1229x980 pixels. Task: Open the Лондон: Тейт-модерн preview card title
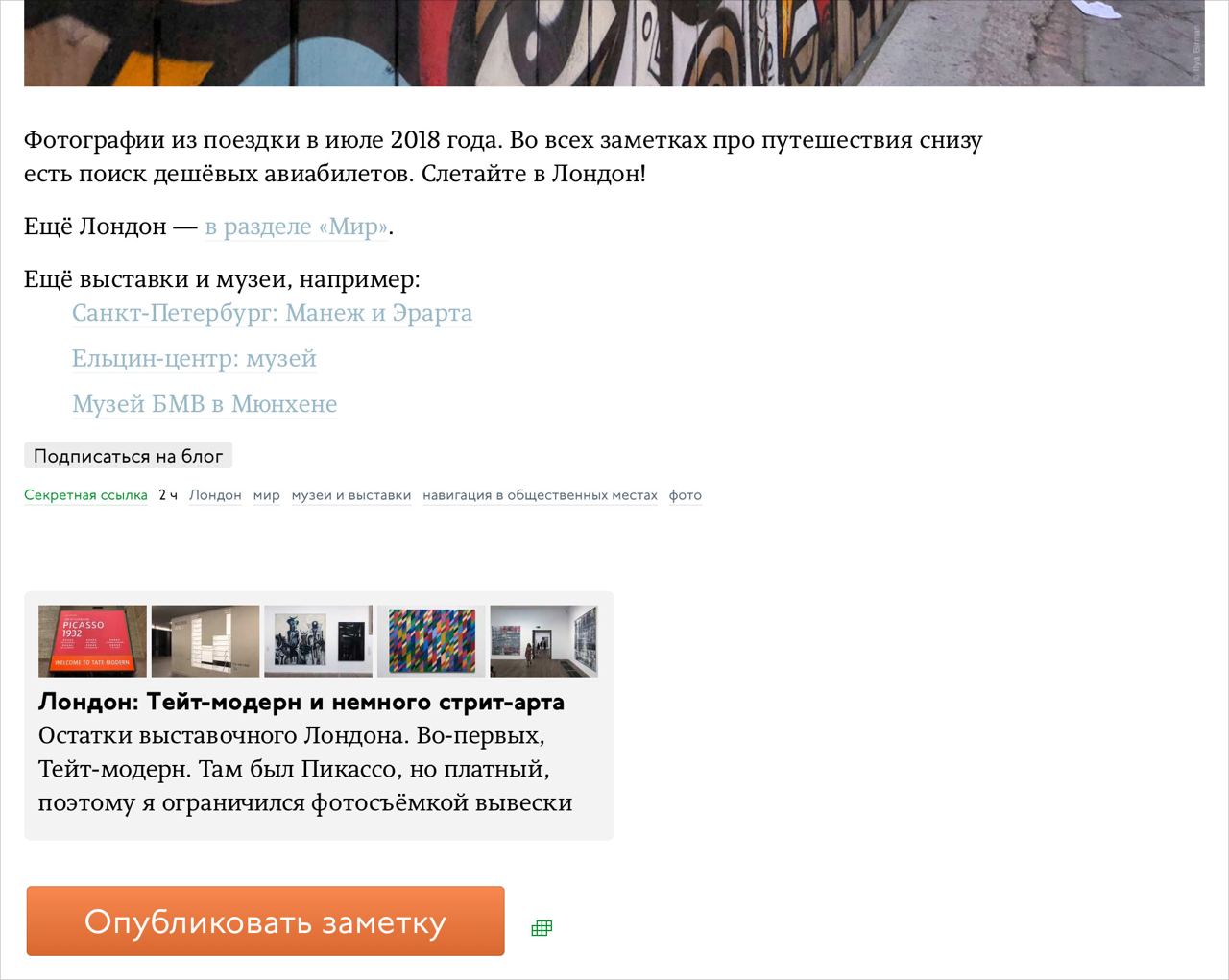301,702
